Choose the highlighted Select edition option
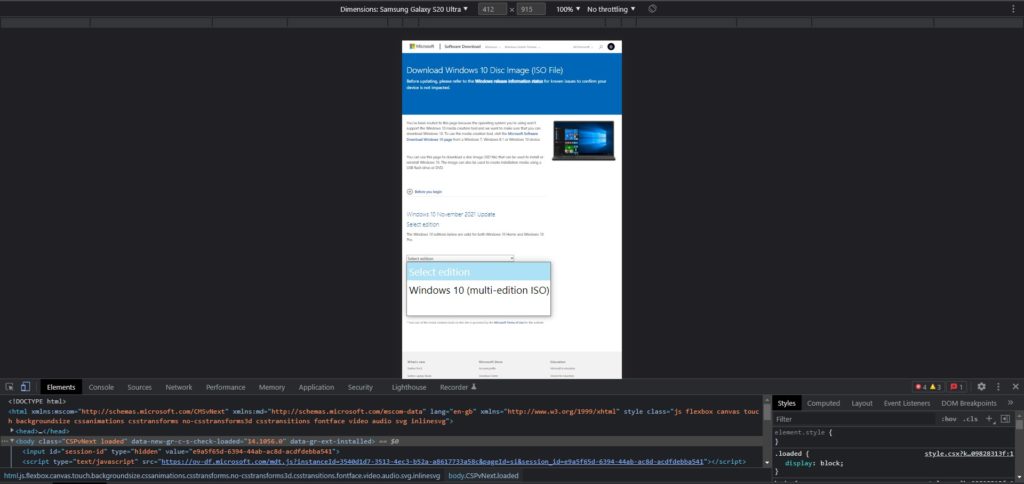This screenshot has width=1024, height=484. point(479,272)
